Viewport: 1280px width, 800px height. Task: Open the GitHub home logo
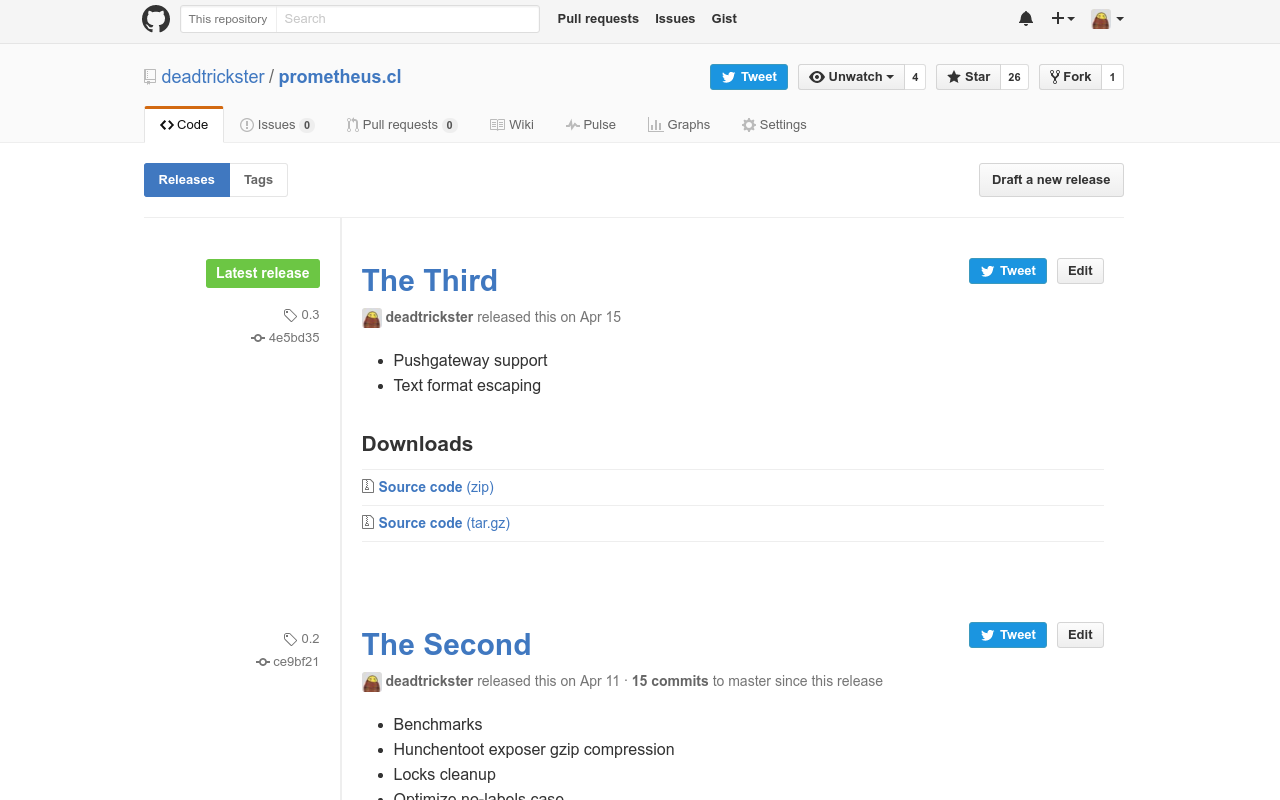(156, 19)
